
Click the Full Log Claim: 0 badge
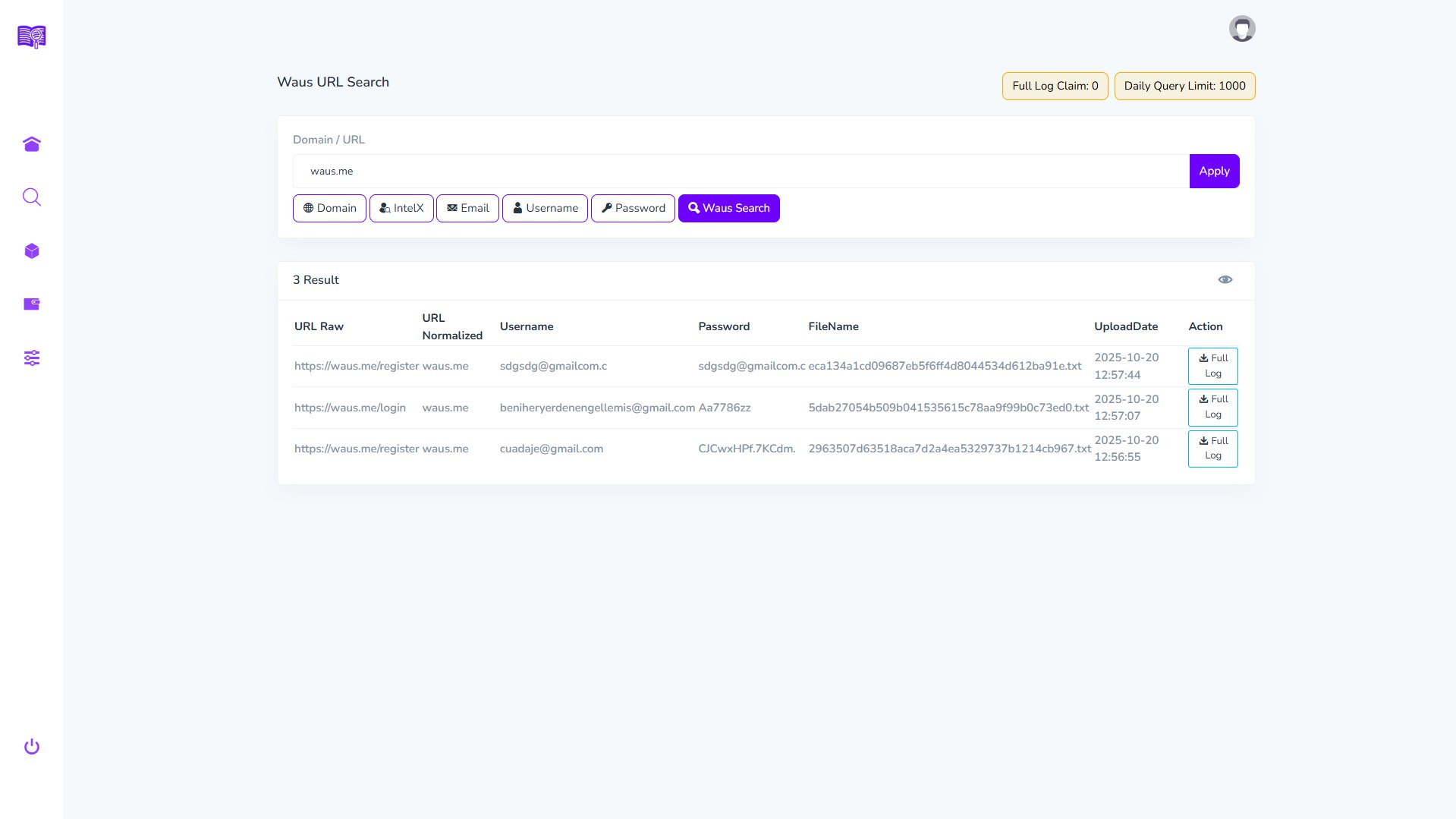(1055, 86)
